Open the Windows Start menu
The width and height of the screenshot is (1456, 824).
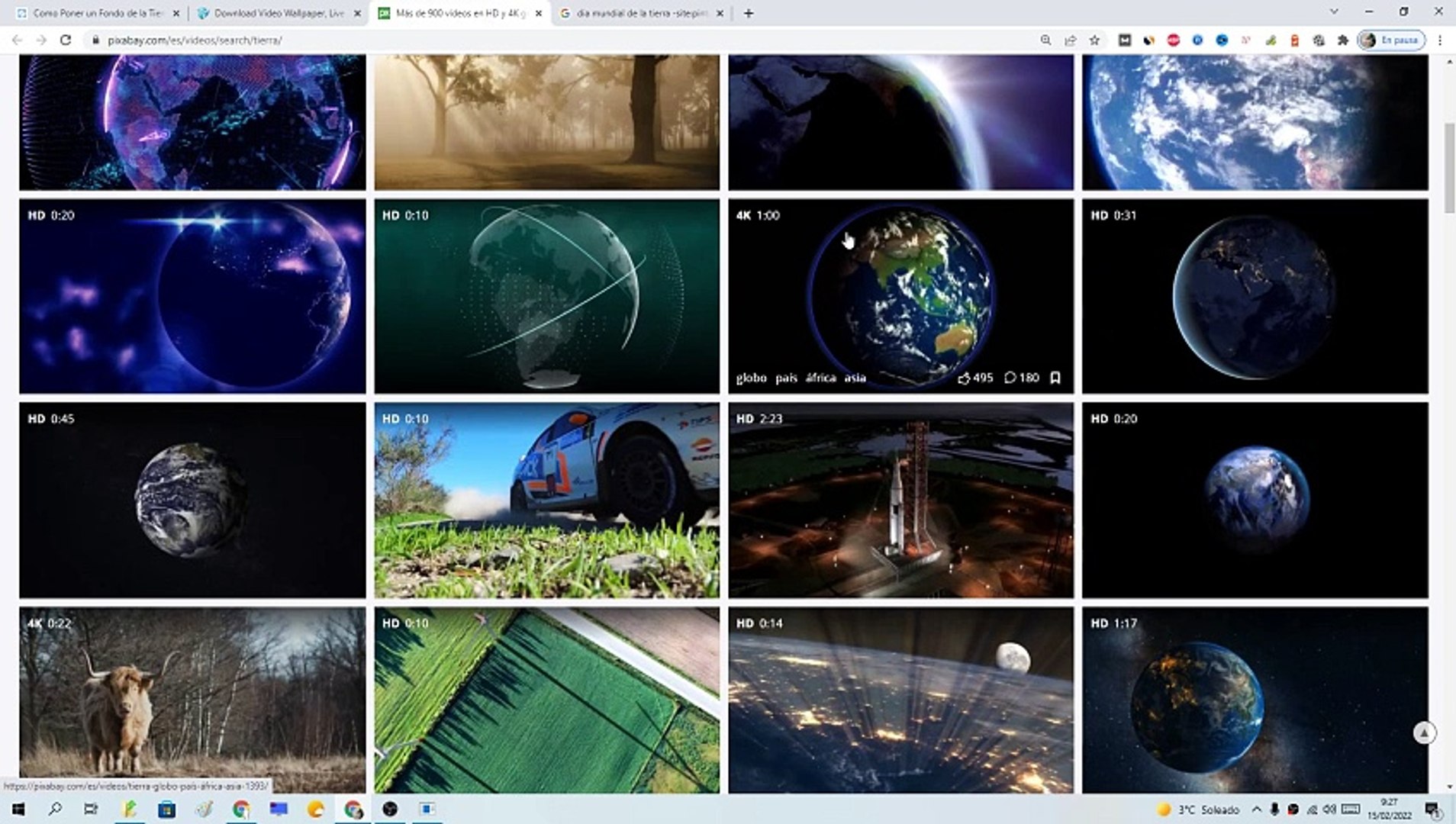[x=18, y=809]
